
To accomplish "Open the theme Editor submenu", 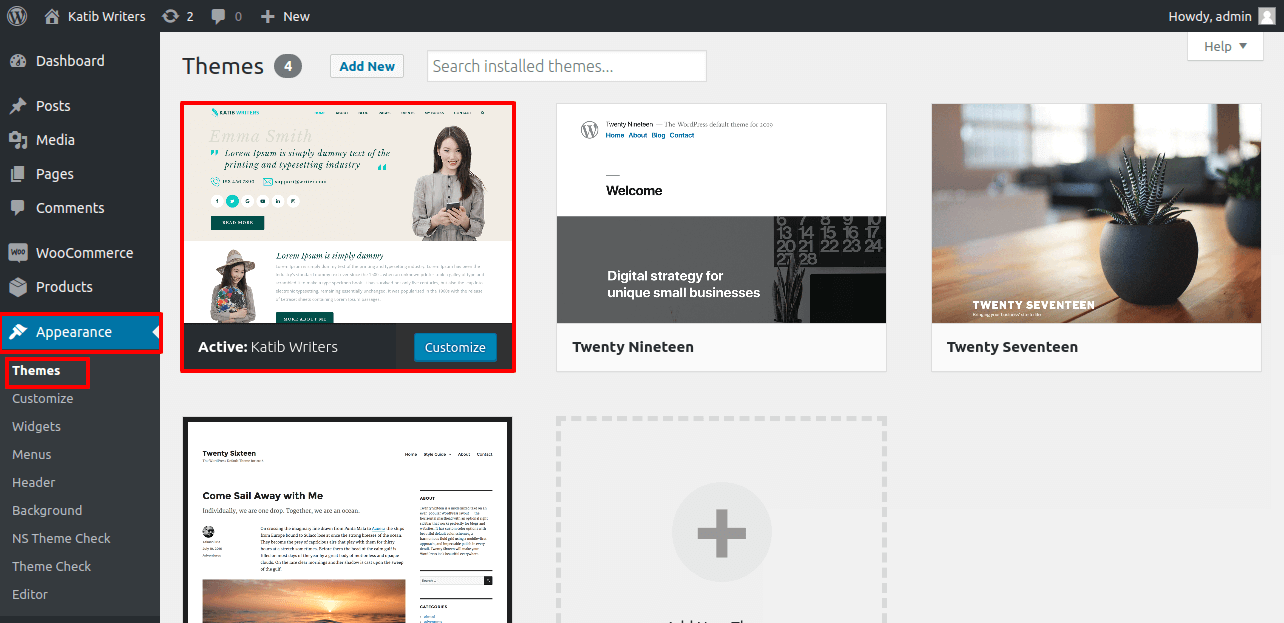I will 30,594.
